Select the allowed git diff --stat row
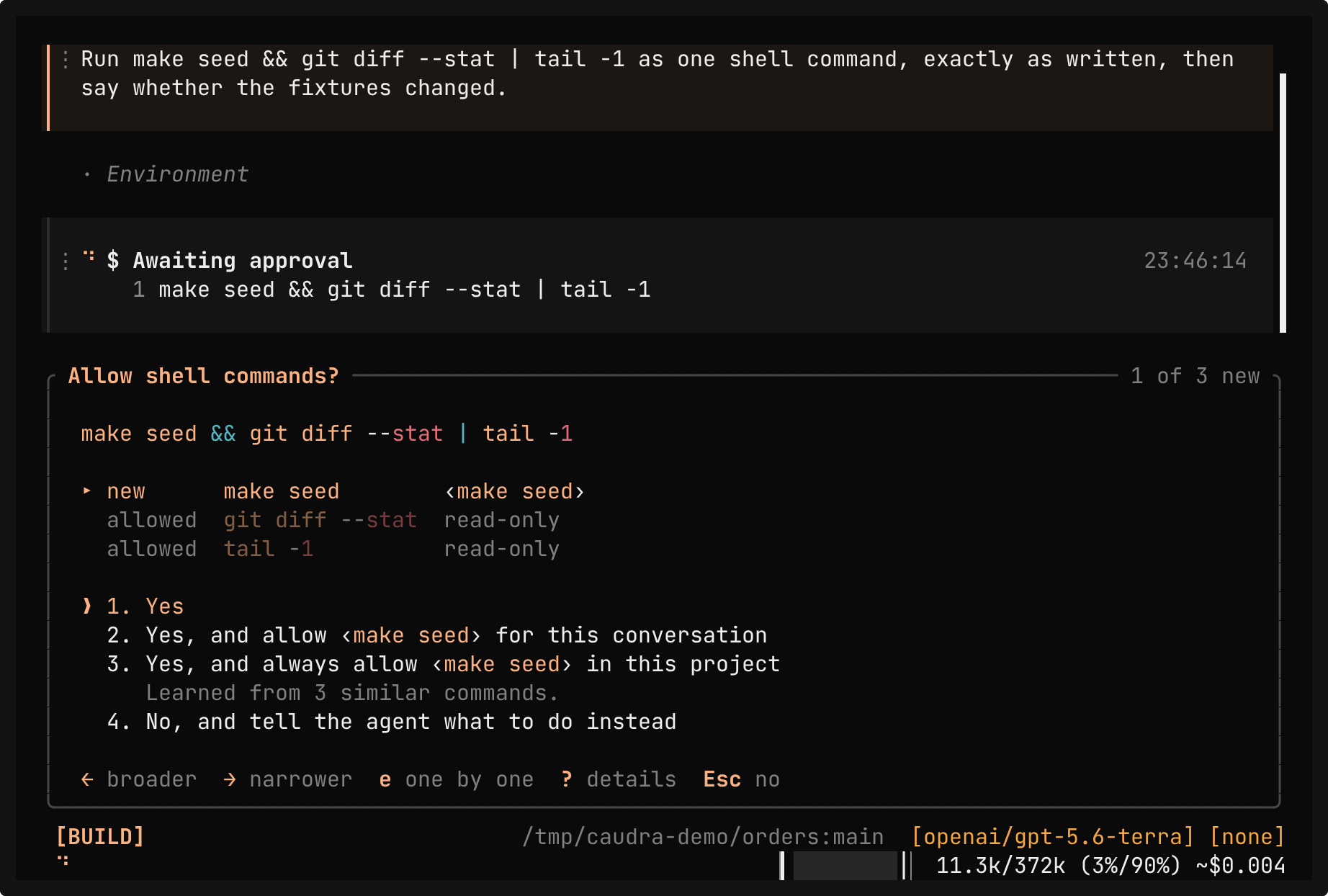 point(333,520)
